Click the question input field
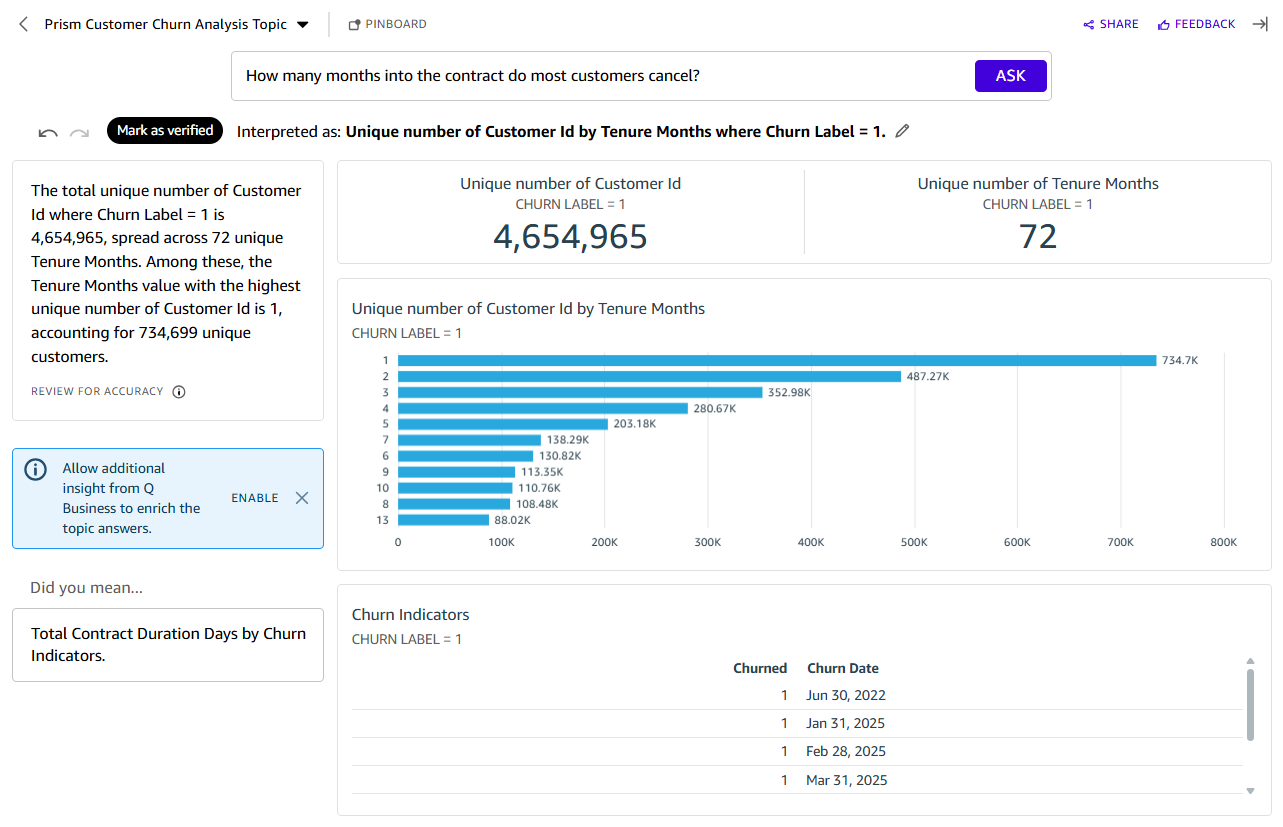1283x827 pixels. pyautogui.click(x=600, y=76)
